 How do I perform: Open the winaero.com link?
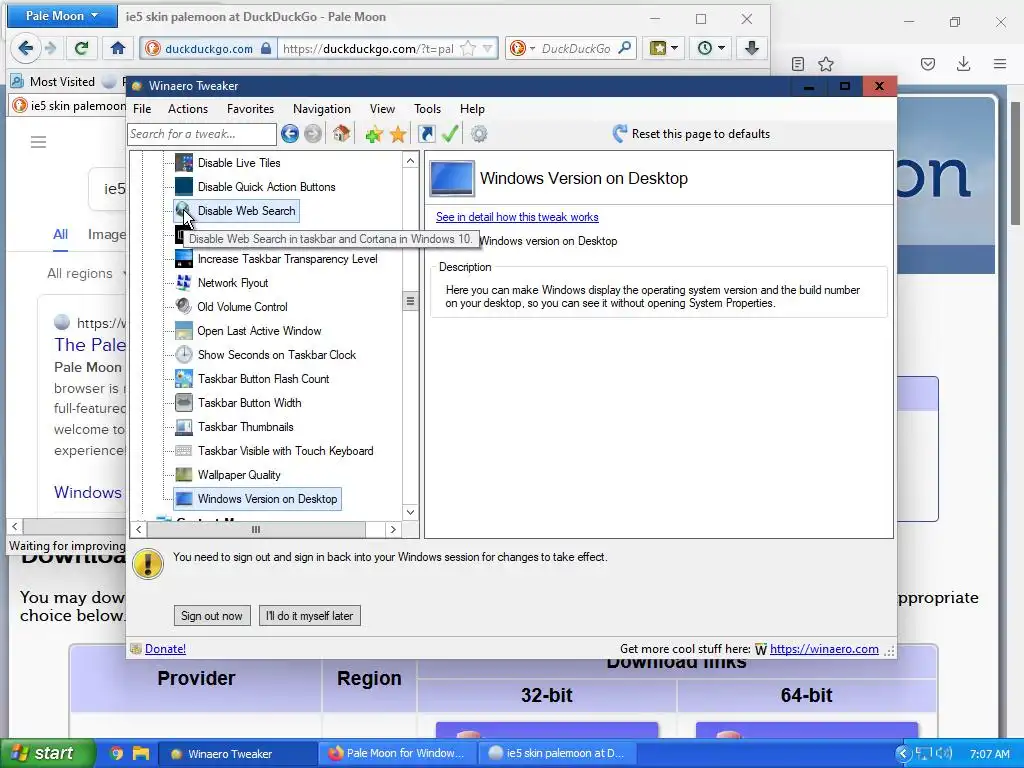(824, 648)
